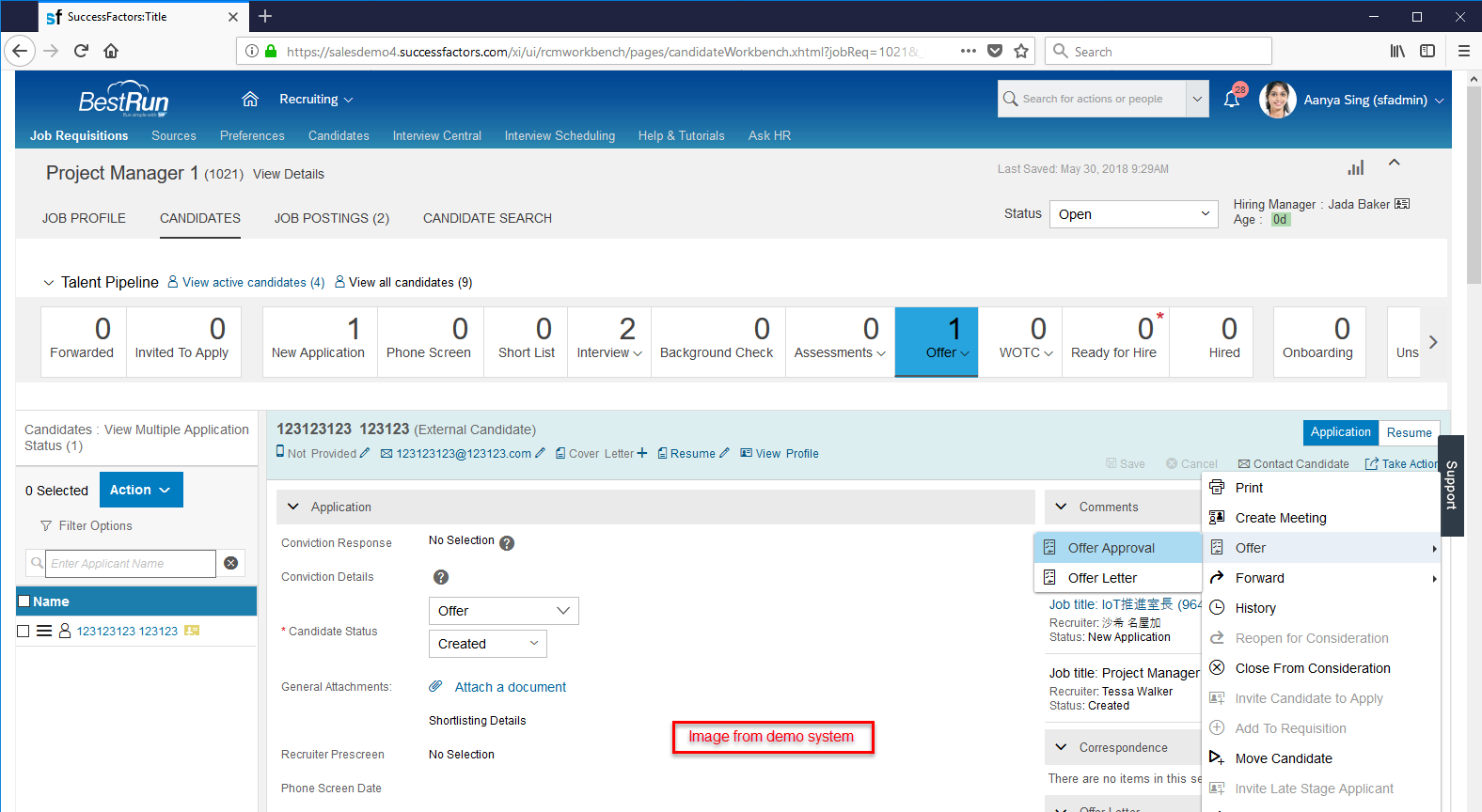The image size is (1482, 812).
Task: Add a cover letter with plus icon
Action: 642,453
